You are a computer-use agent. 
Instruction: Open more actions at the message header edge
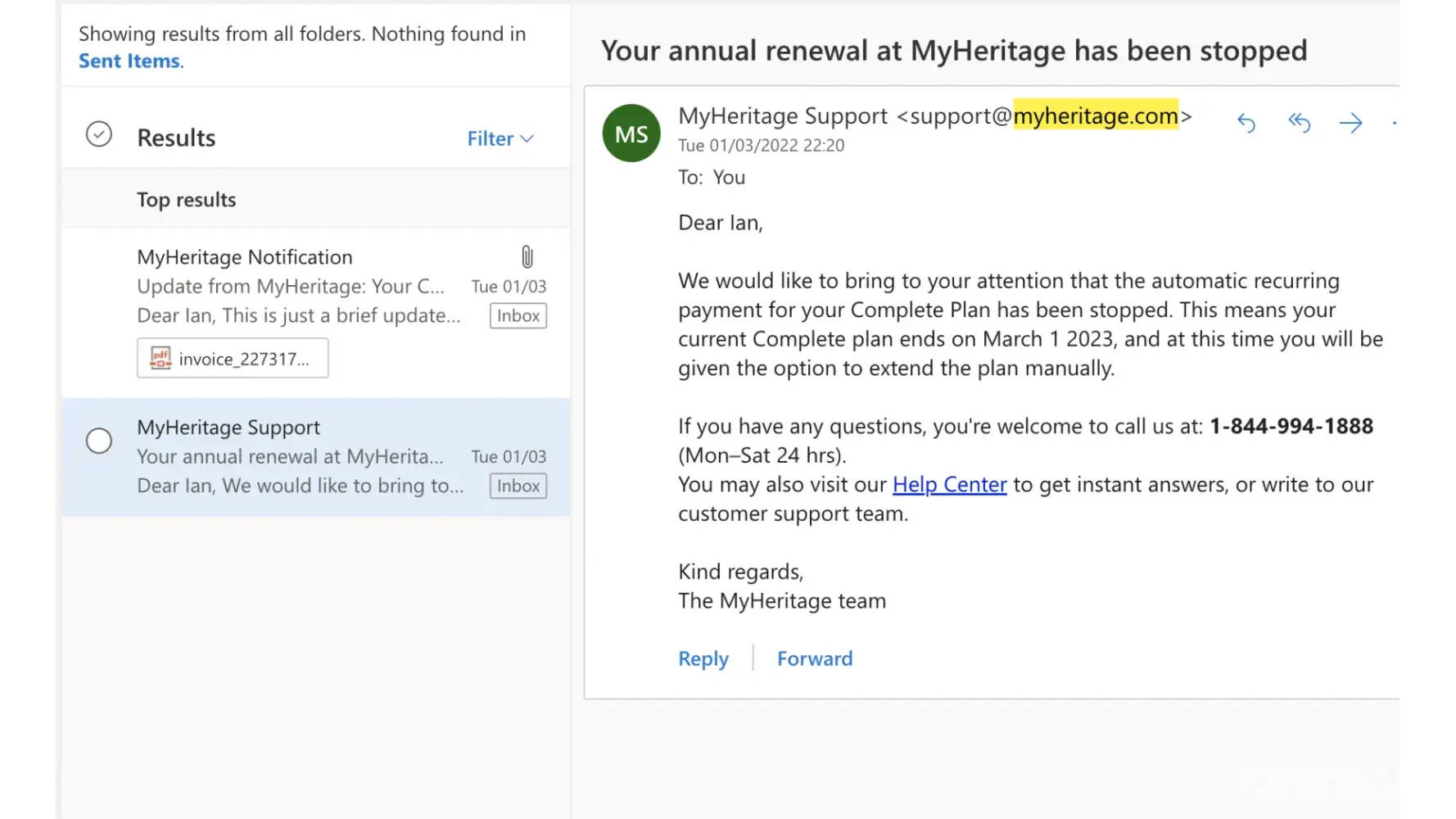1394,123
